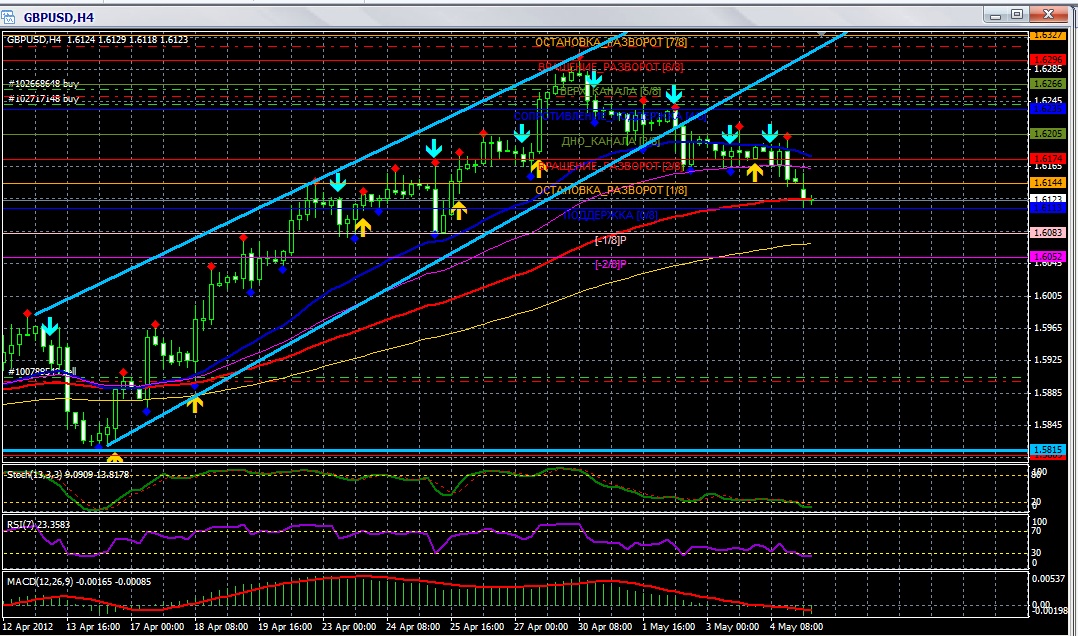Click the 1.5845 price scale value
Screen dimensions: 1078x636
(1047, 424)
